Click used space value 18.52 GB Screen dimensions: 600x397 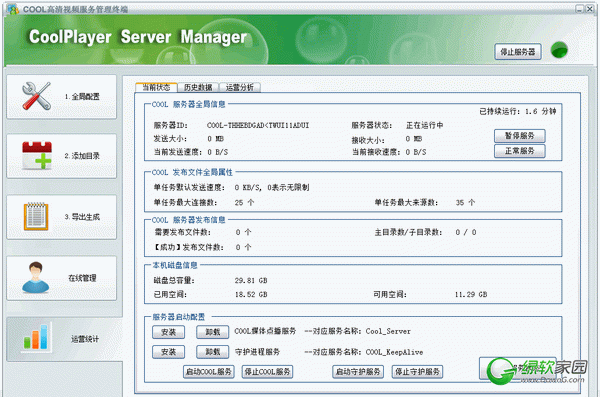tap(251, 294)
